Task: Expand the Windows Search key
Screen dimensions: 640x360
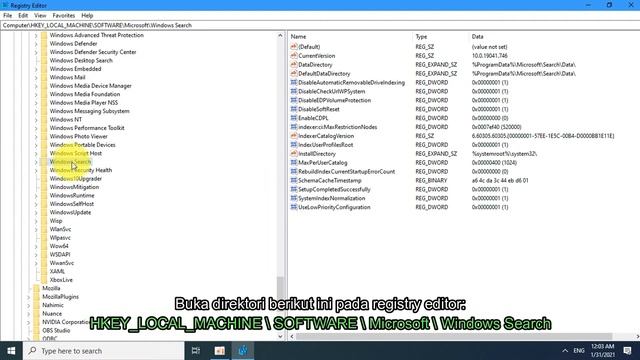Action: coord(36,162)
